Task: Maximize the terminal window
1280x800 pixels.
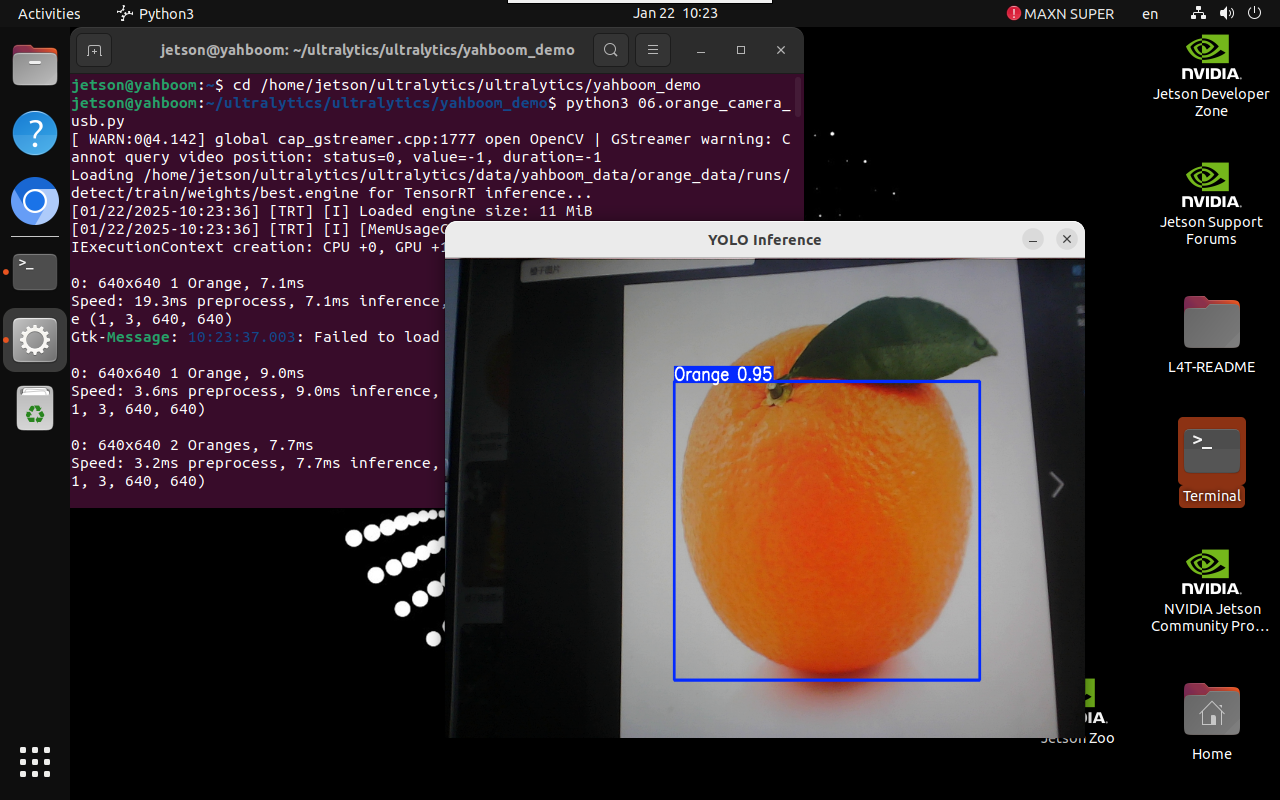Action: click(741, 50)
